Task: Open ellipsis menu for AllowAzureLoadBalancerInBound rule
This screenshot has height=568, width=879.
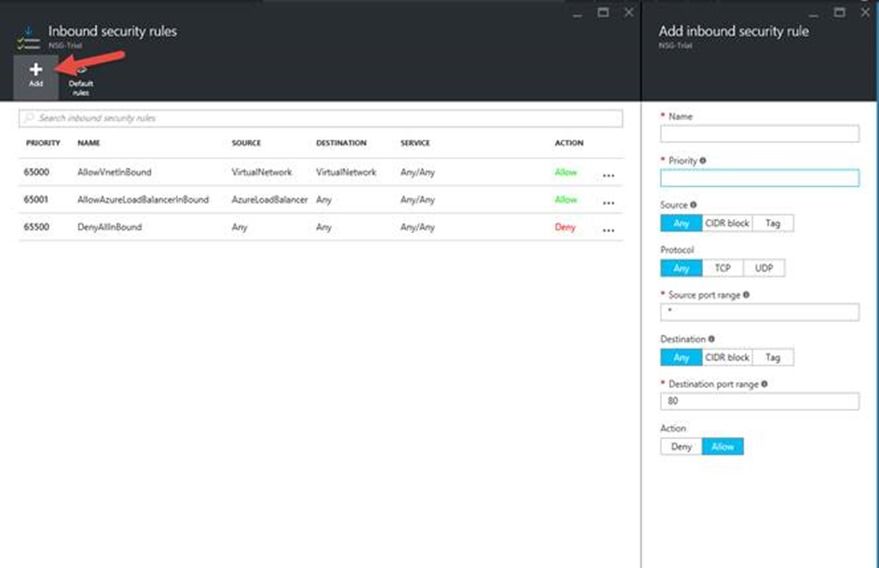Action: pyautogui.click(x=608, y=203)
